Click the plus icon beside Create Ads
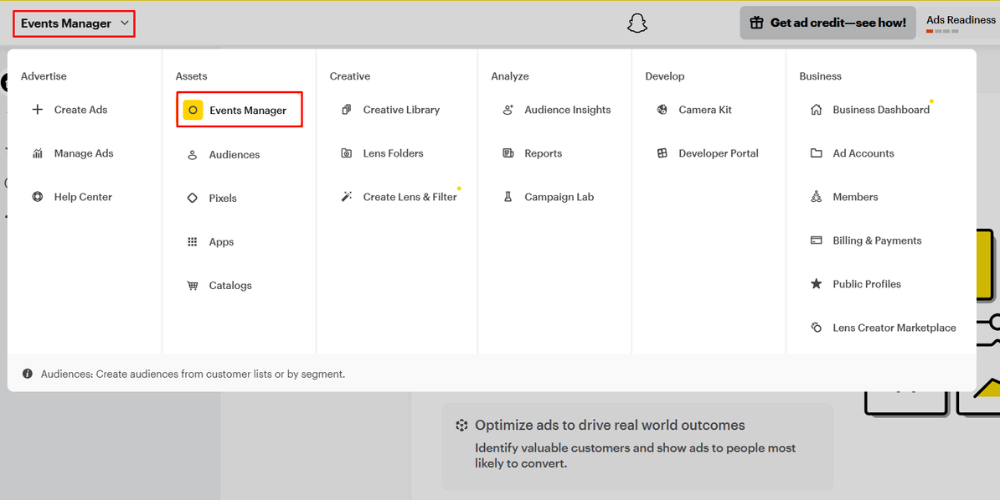The width and height of the screenshot is (1000, 500). pyautogui.click(x=38, y=110)
